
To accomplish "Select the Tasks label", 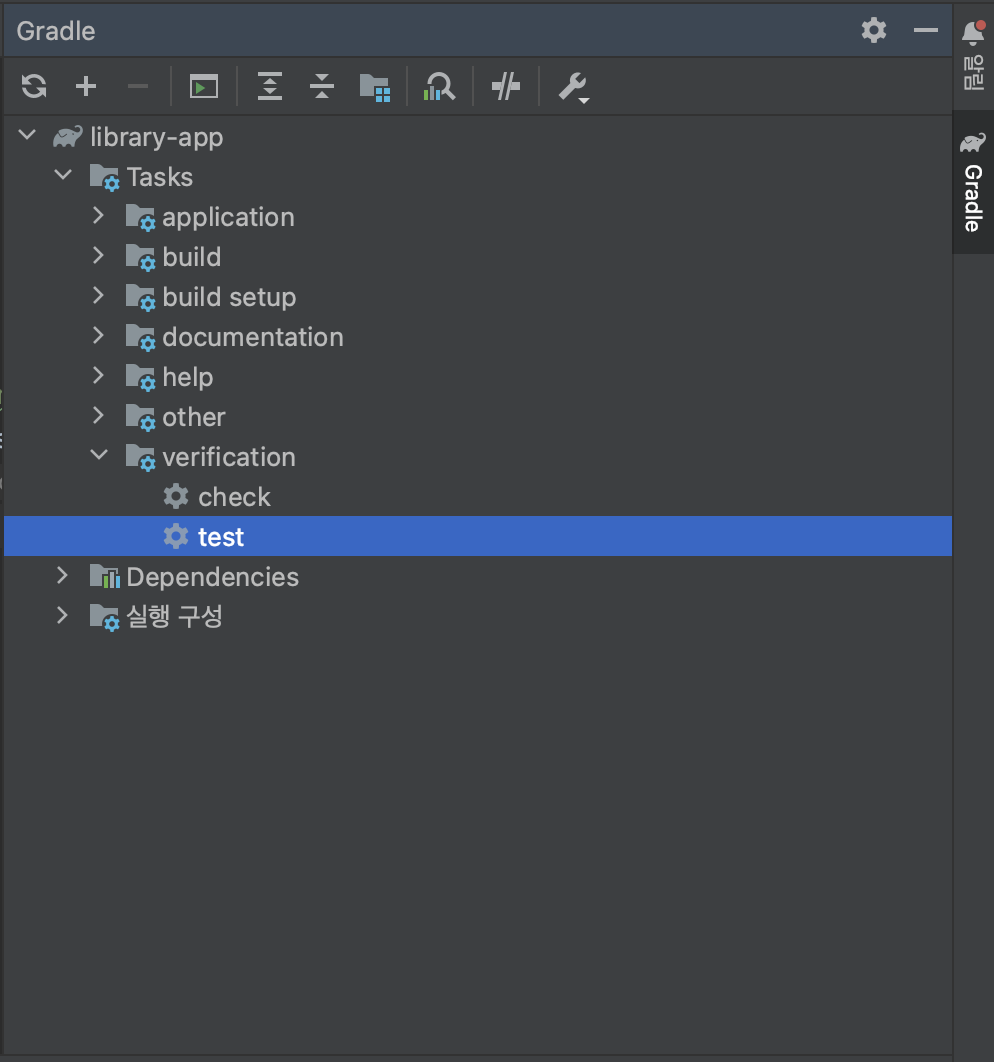I will point(160,177).
